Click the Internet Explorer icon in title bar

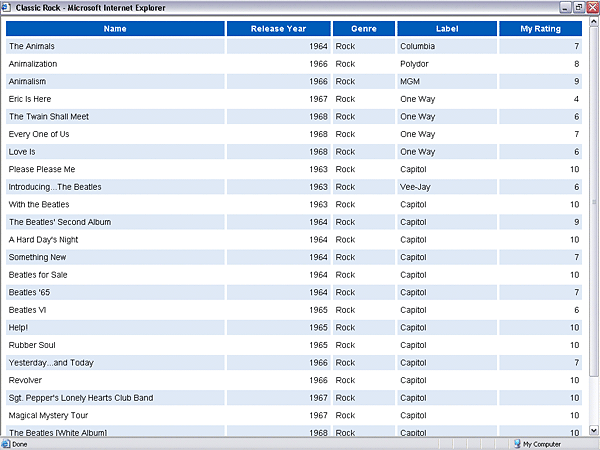coord(8,7)
